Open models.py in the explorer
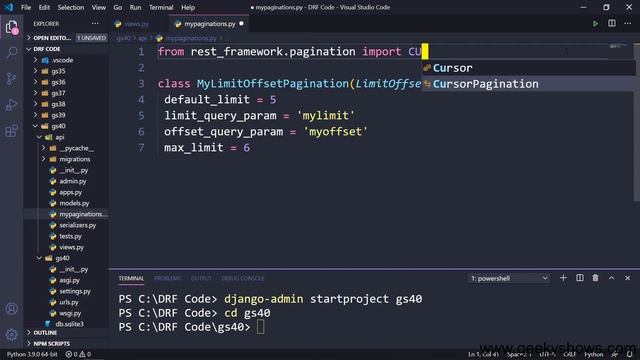The height and width of the screenshot is (360, 640). coord(67,203)
